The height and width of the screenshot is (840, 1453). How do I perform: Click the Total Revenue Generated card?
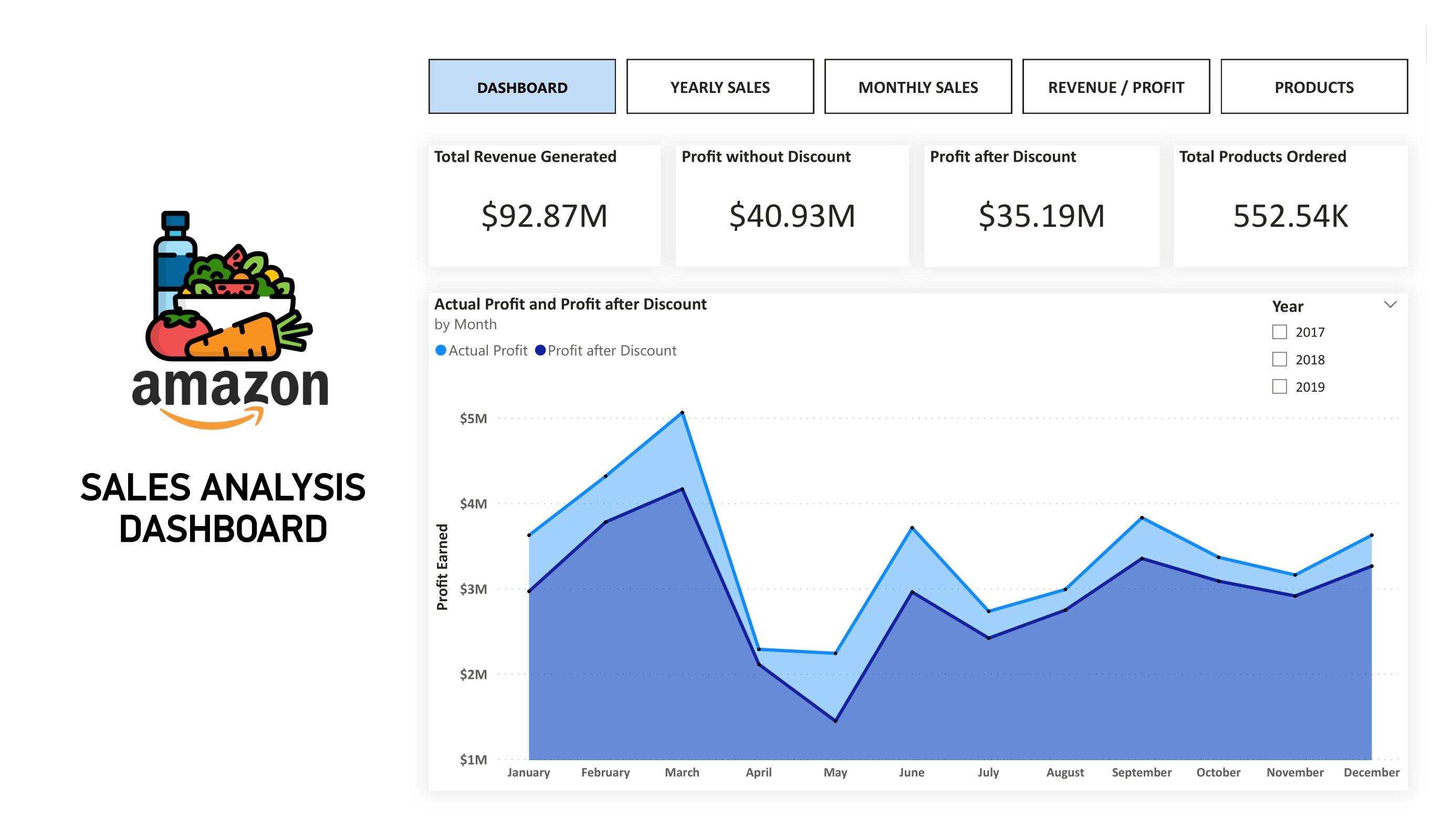545,206
